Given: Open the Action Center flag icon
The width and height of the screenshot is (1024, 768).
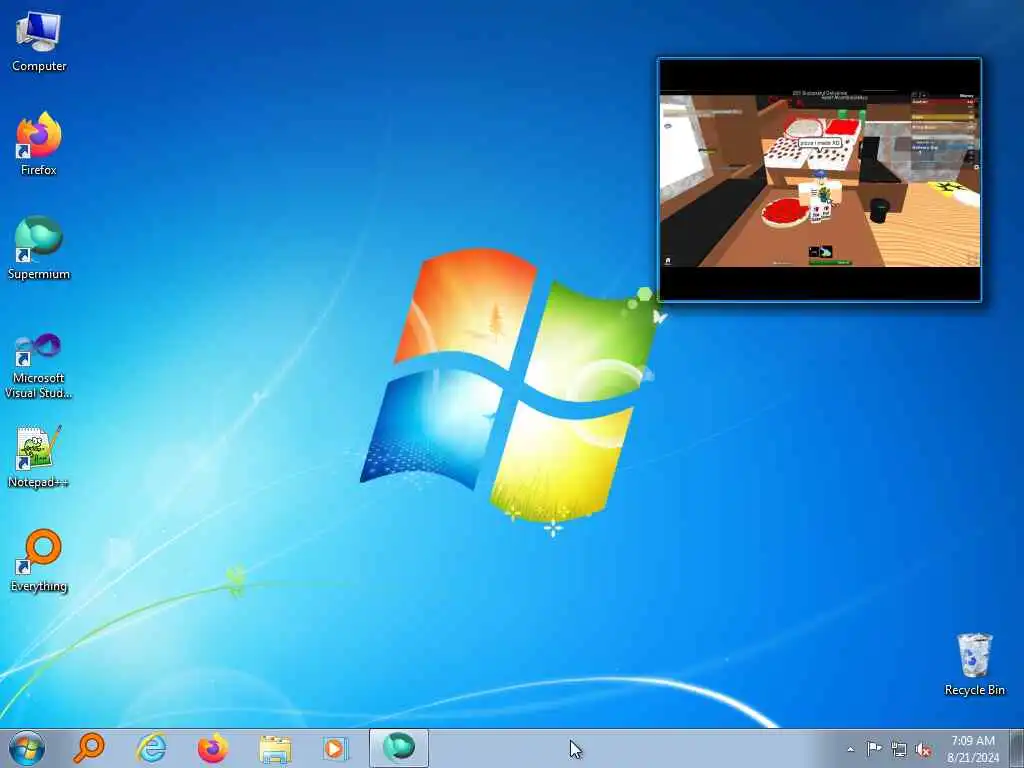Looking at the screenshot, I should 874,748.
